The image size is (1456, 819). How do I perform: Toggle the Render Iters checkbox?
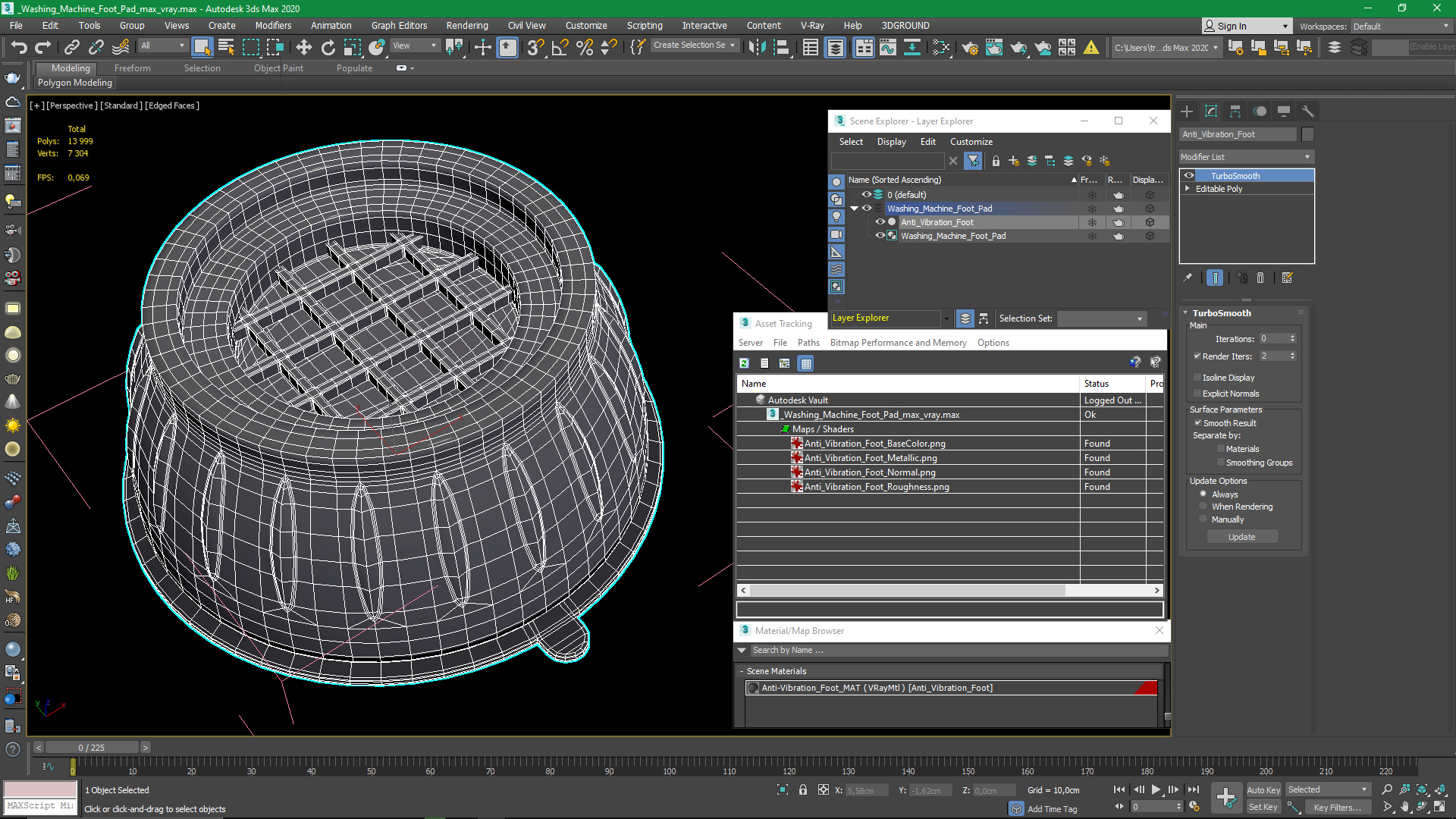click(1197, 356)
